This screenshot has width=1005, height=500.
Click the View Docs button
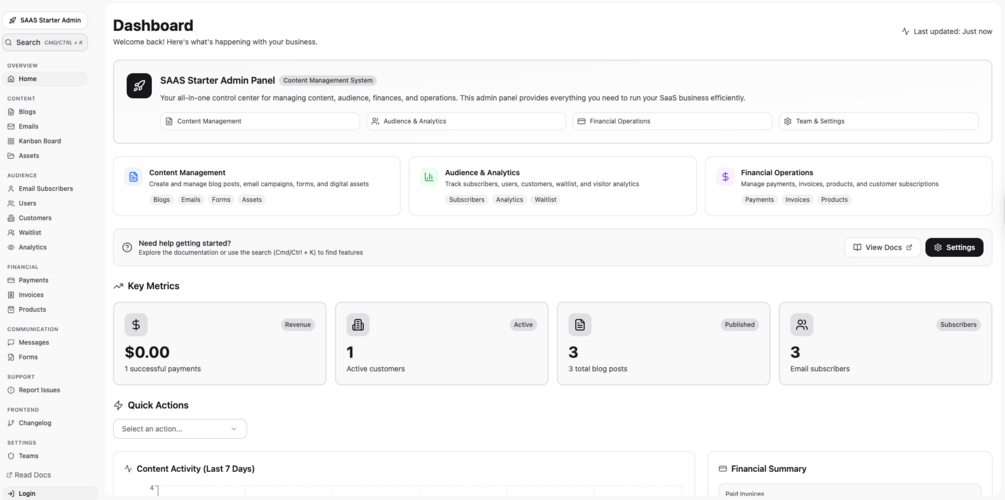tap(881, 247)
